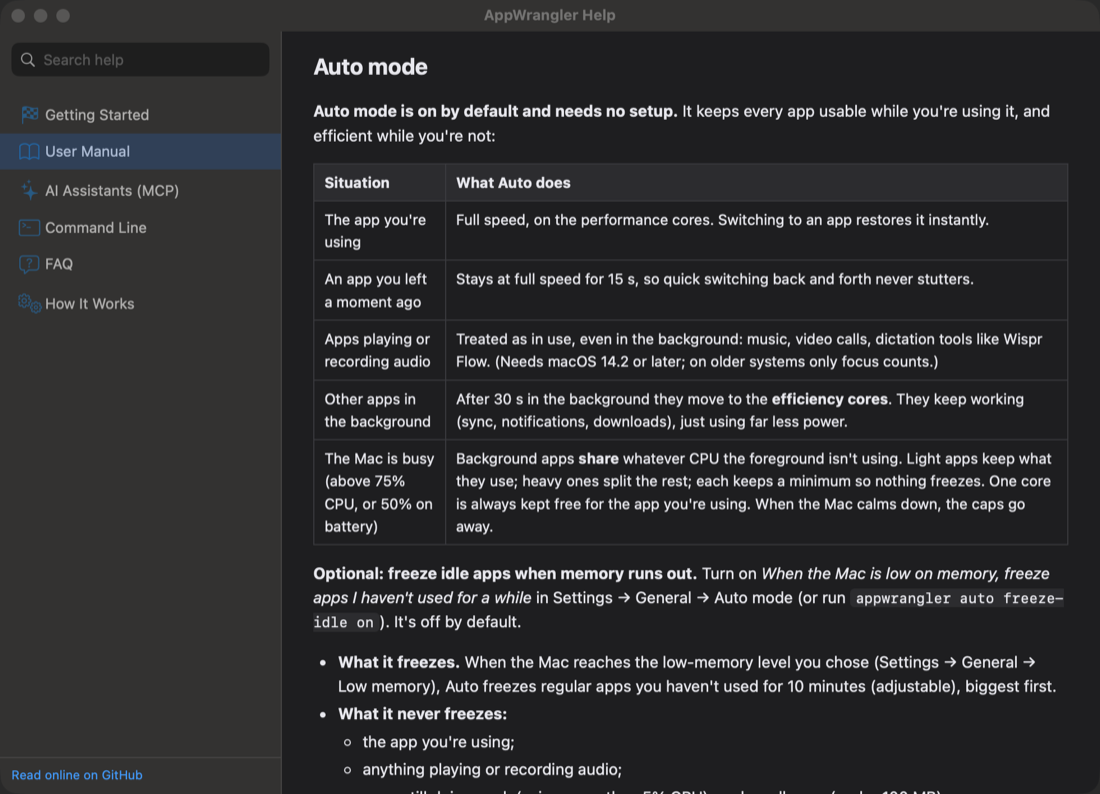This screenshot has width=1100, height=794.
Task: Click the AI Assistants sparkle icon
Action: 29,190
